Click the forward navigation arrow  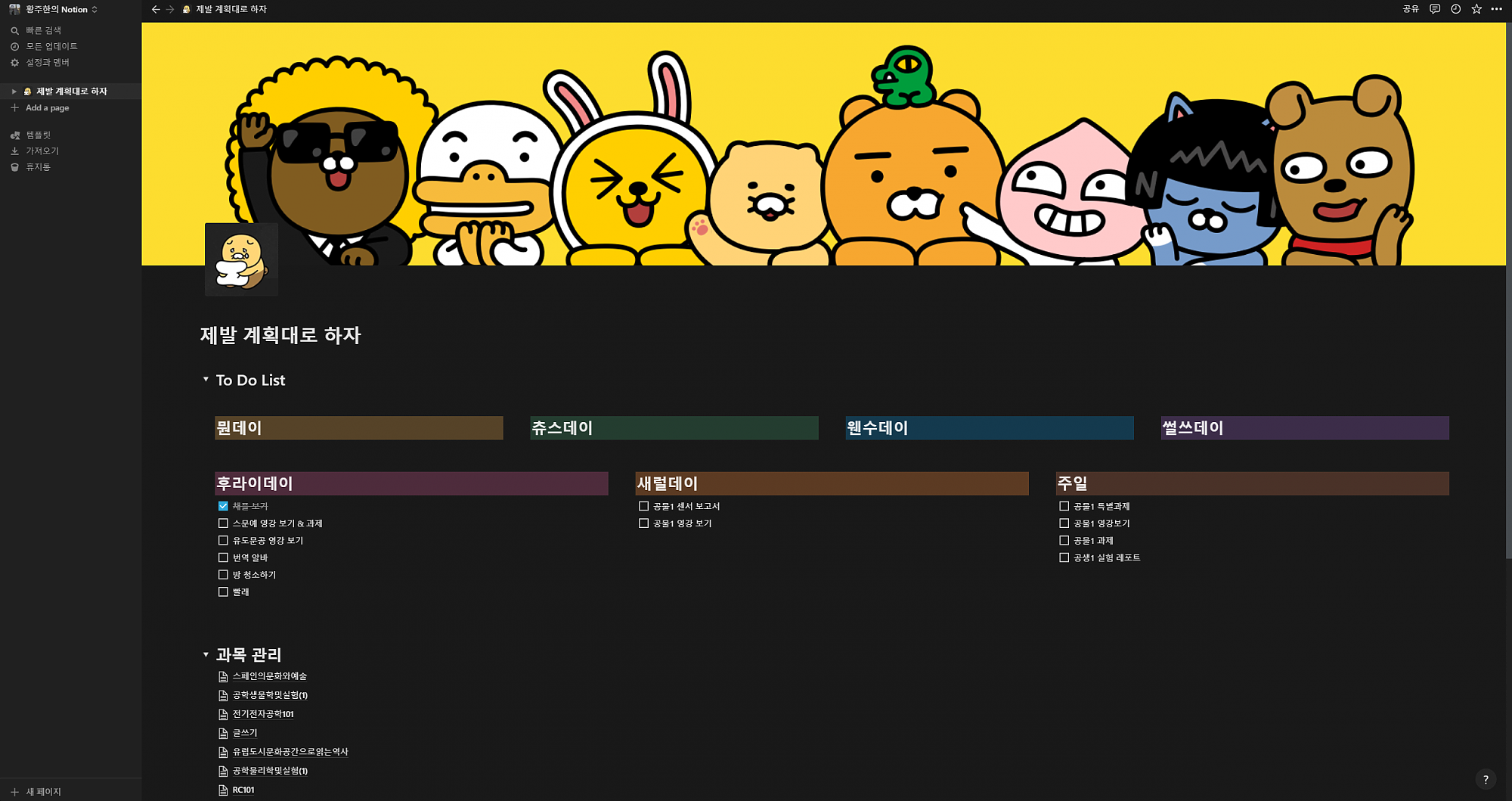click(x=170, y=9)
